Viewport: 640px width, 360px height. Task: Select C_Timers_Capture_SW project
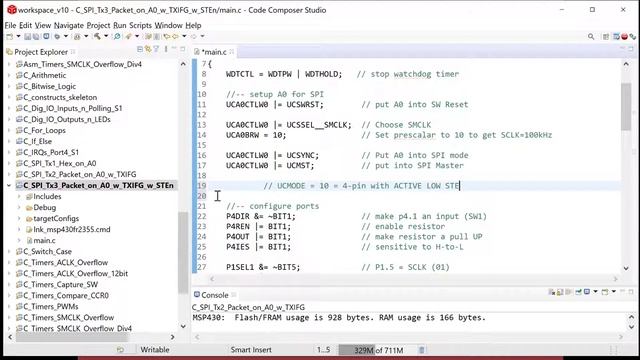[60, 285]
